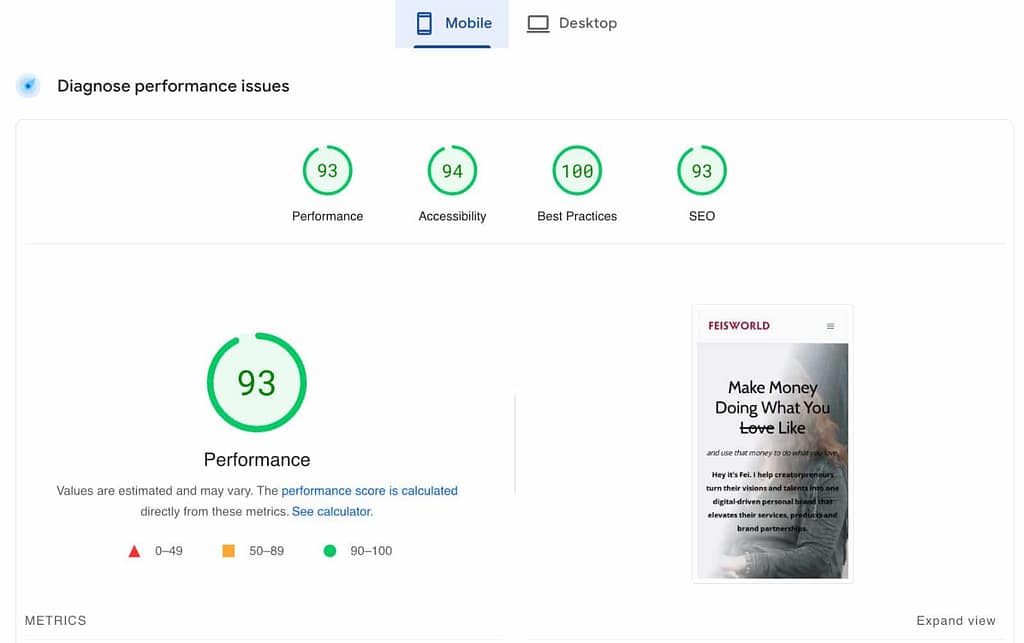1024x643 pixels.
Task: Open the 'performance score is calculated' link
Action: [369, 491]
